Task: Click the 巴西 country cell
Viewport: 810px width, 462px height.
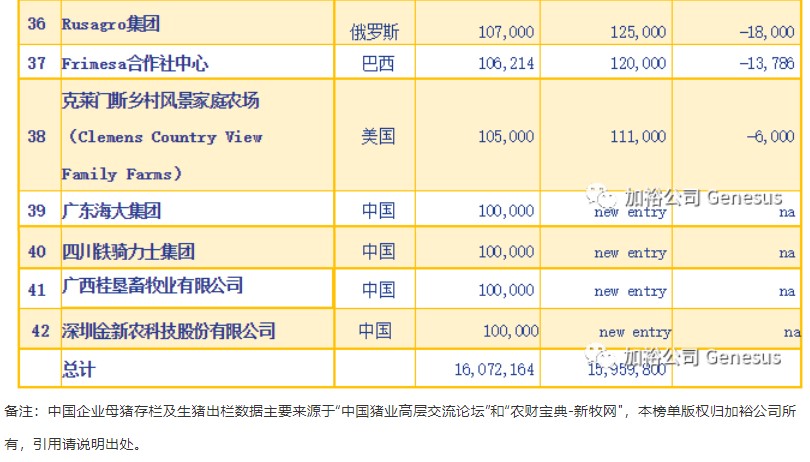Action: pos(378,63)
